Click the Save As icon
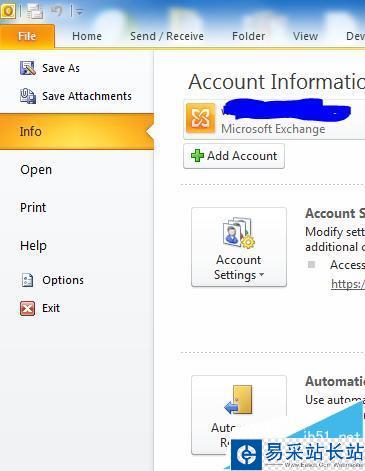Image resolution: width=365 pixels, height=471 pixels. (28, 68)
